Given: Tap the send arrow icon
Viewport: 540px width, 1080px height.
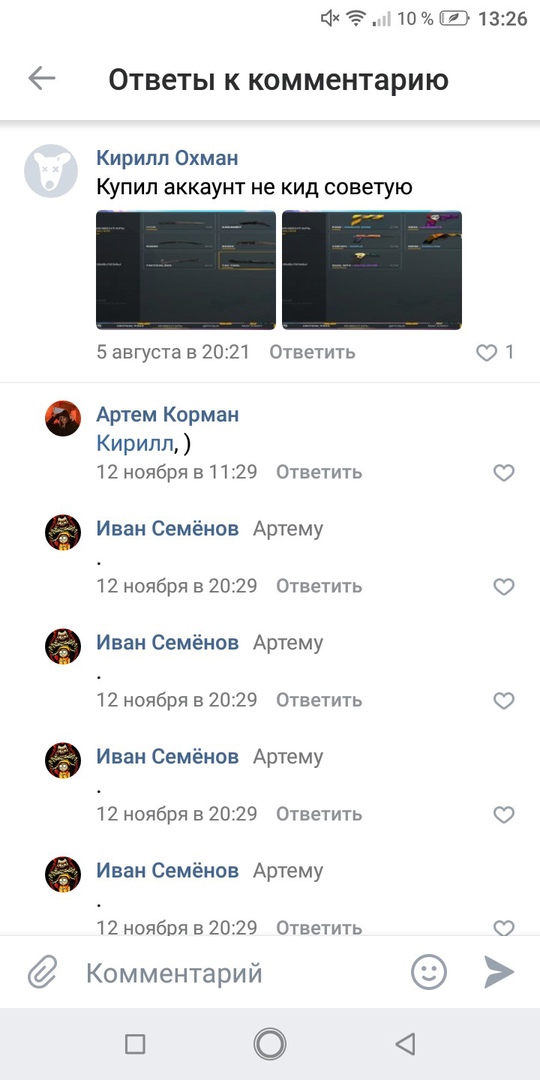Looking at the screenshot, I should 499,973.
